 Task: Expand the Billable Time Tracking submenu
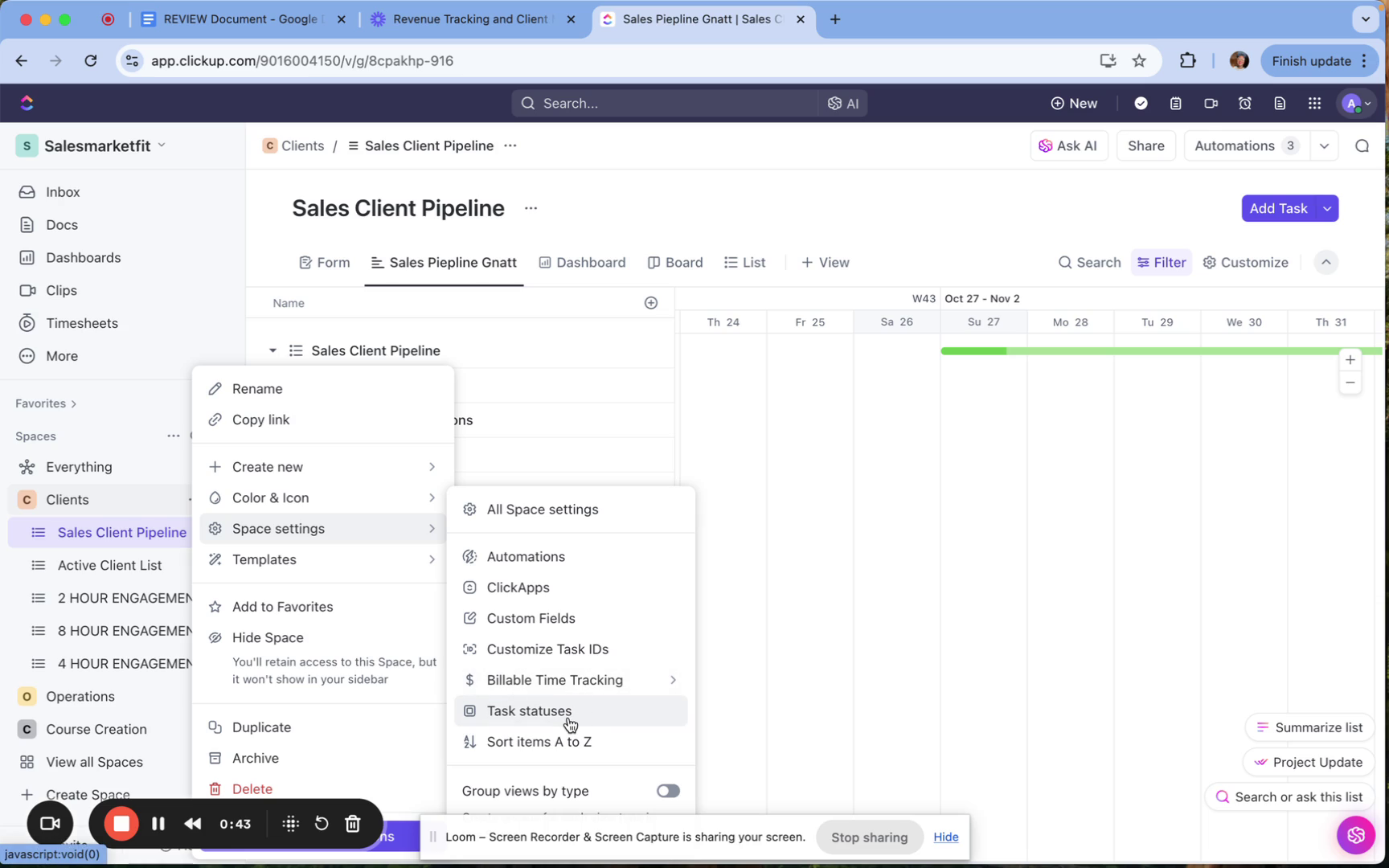coord(672,680)
